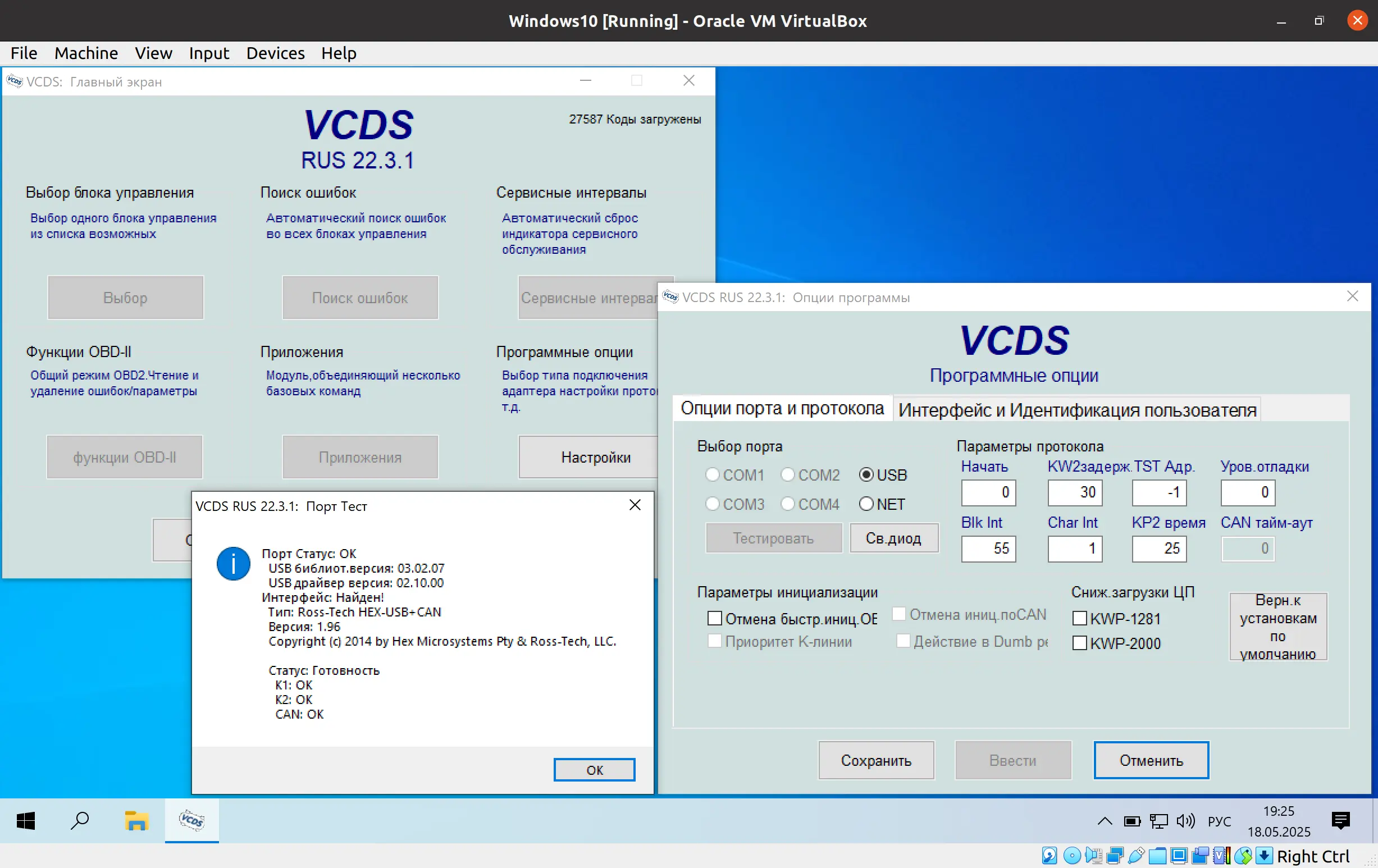This screenshot has width=1378, height=868.
Task: Open the VirtualBox Devices menu
Action: (x=275, y=53)
